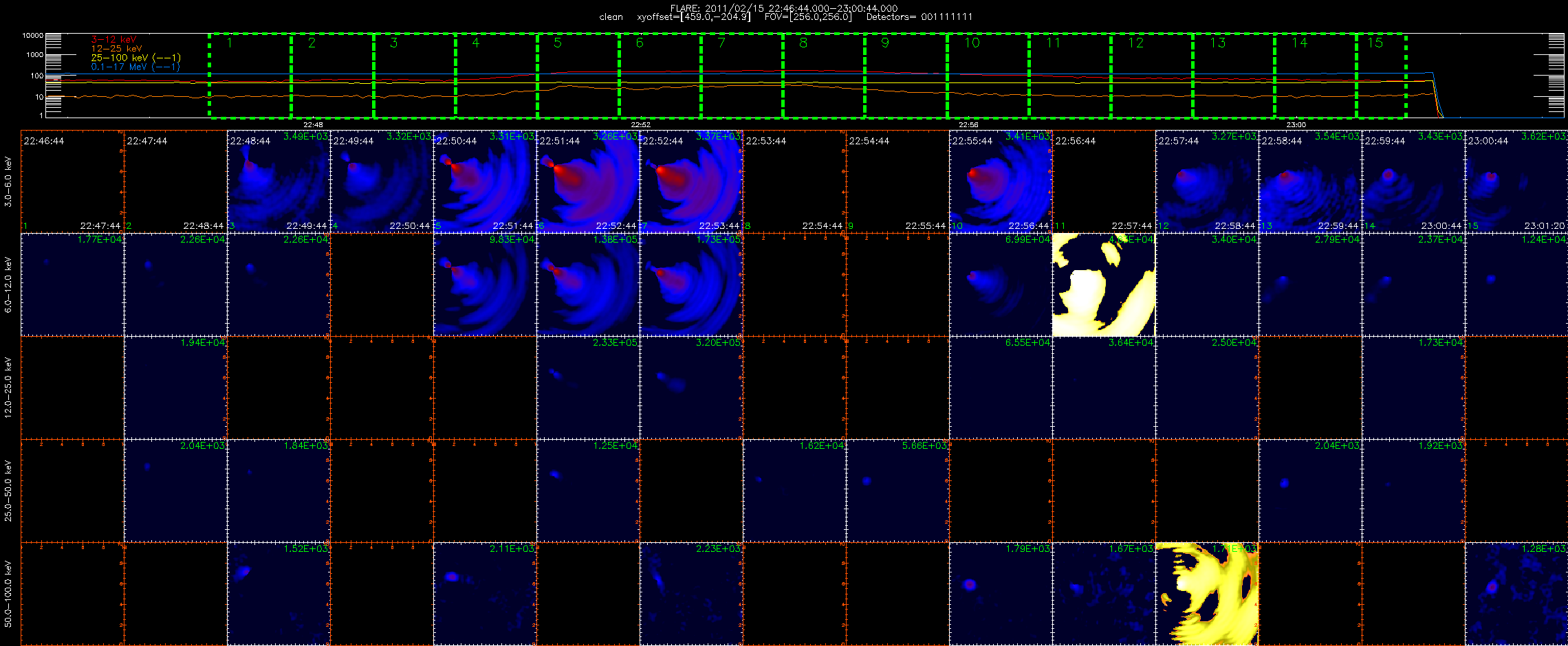Click the 23:00 time axis label

click(1296, 124)
